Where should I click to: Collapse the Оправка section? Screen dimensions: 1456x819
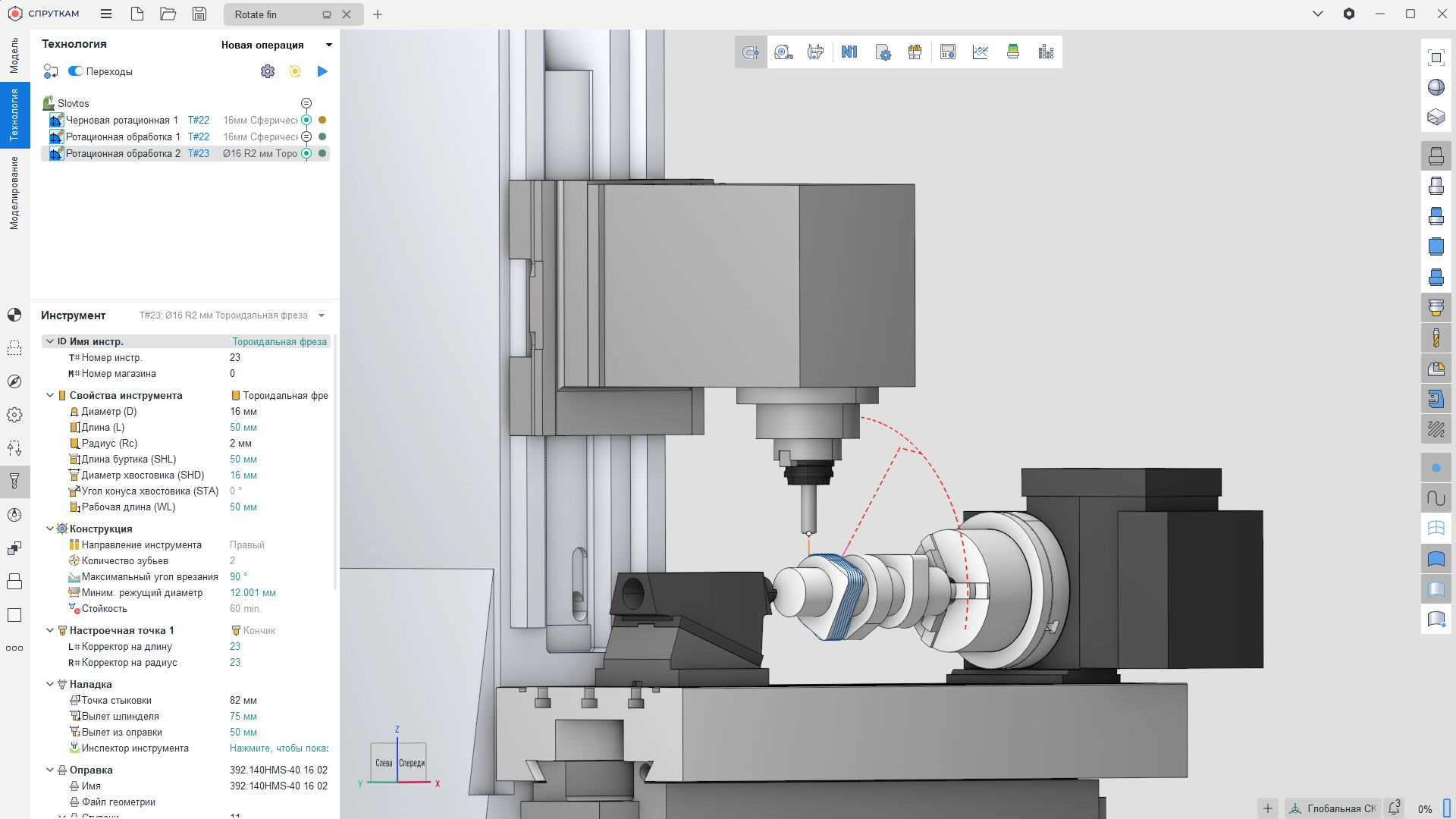coord(50,770)
